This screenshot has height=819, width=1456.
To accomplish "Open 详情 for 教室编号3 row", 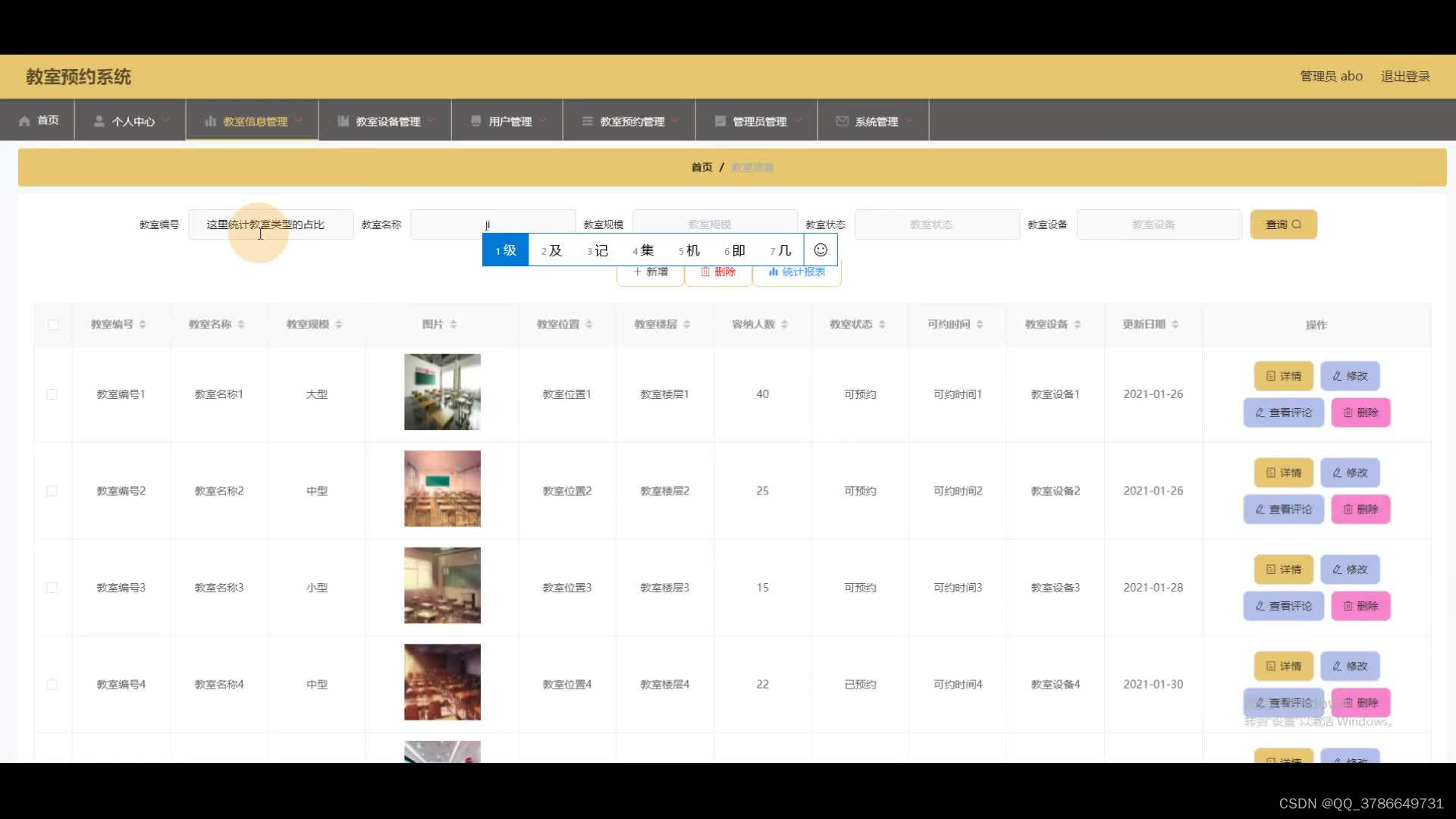I will coord(1284,570).
